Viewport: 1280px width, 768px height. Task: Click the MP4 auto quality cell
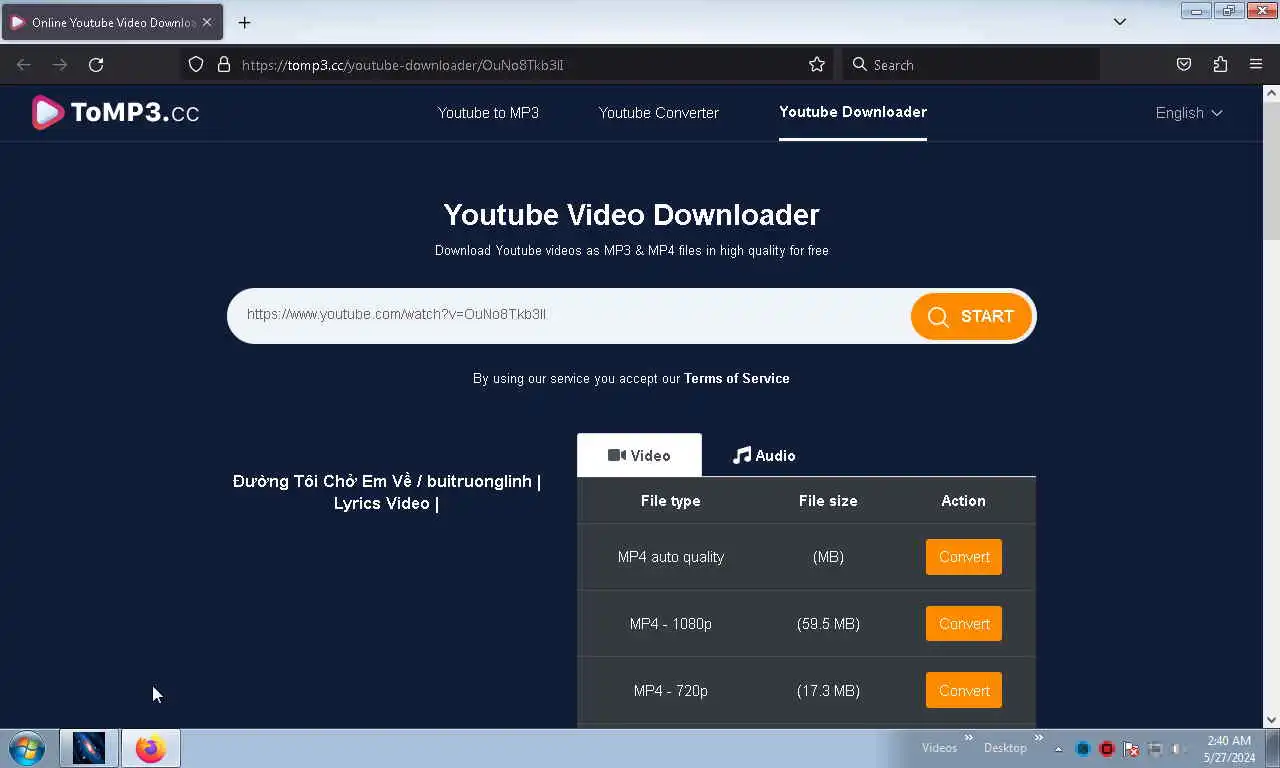pyautogui.click(x=671, y=557)
